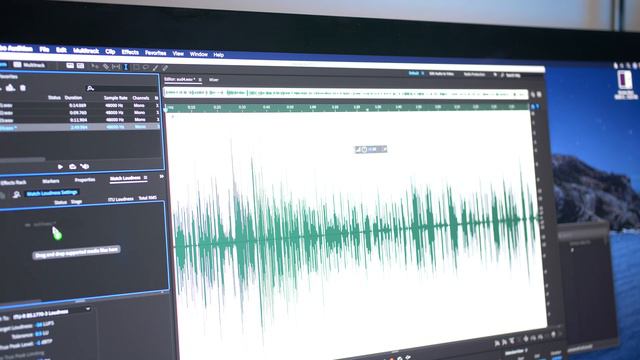Open the Effects menu

tap(130, 52)
